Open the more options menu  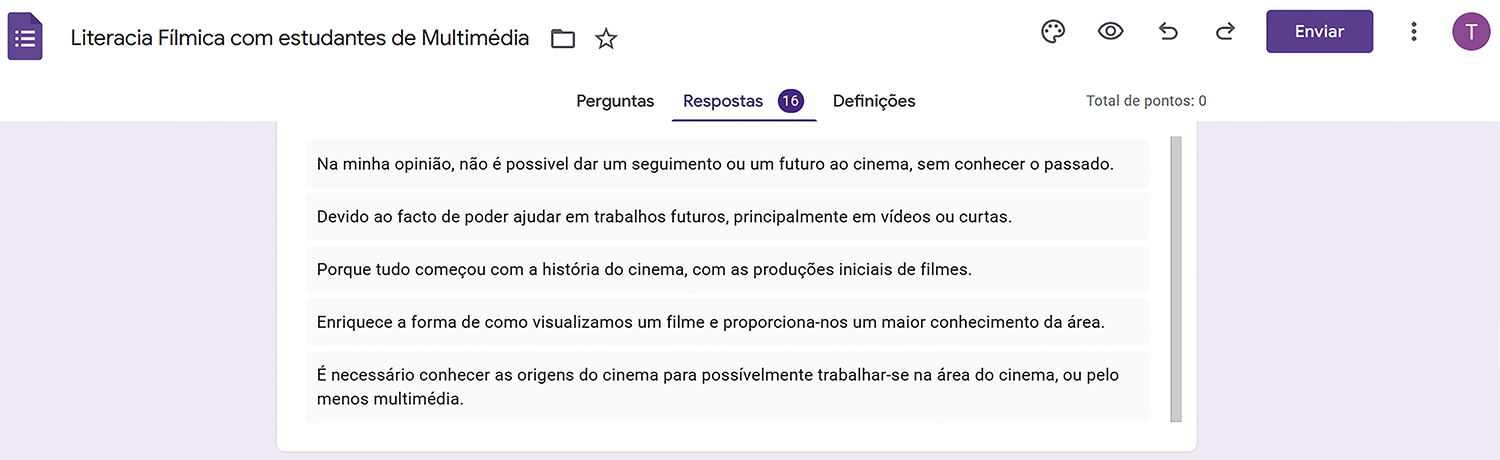[x=1413, y=32]
